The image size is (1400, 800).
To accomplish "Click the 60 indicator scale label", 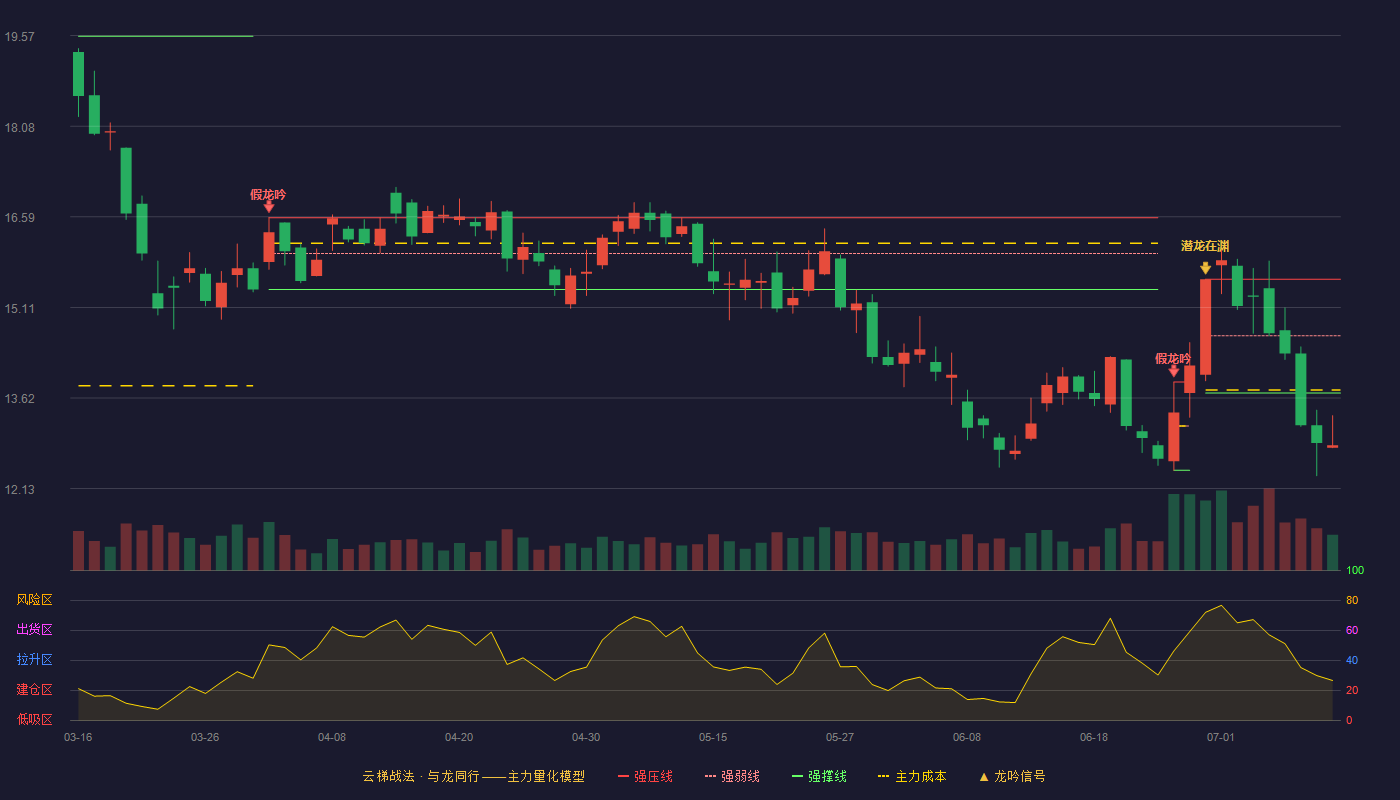I will tap(1352, 630).
